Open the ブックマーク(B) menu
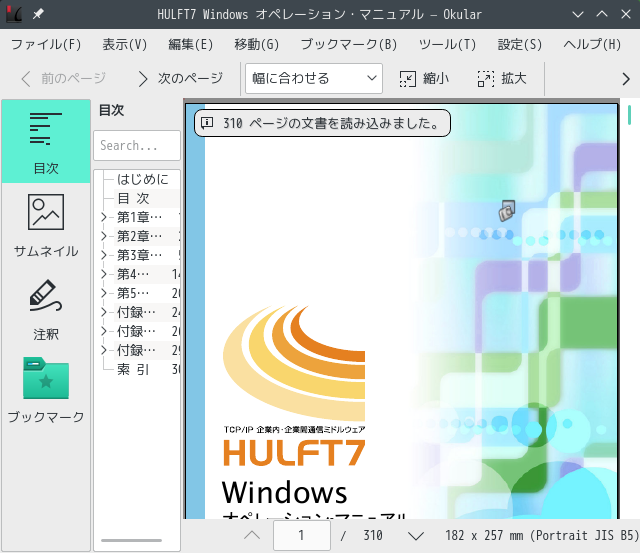 point(349,44)
